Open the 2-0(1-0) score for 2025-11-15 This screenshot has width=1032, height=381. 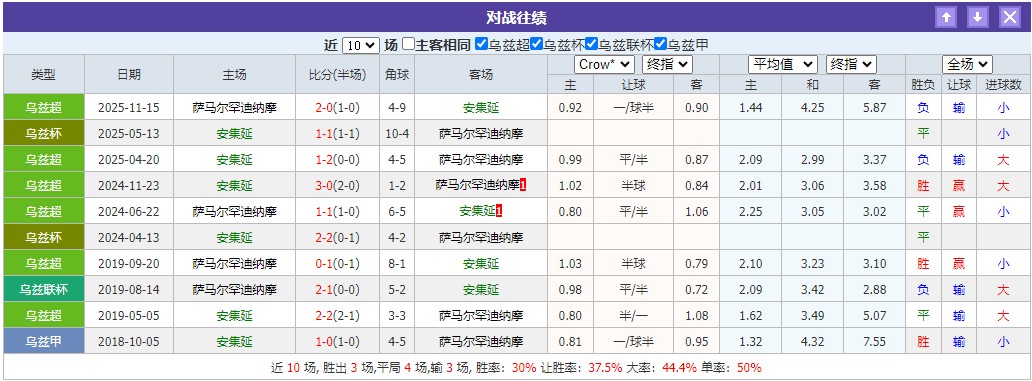click(338, 107)
